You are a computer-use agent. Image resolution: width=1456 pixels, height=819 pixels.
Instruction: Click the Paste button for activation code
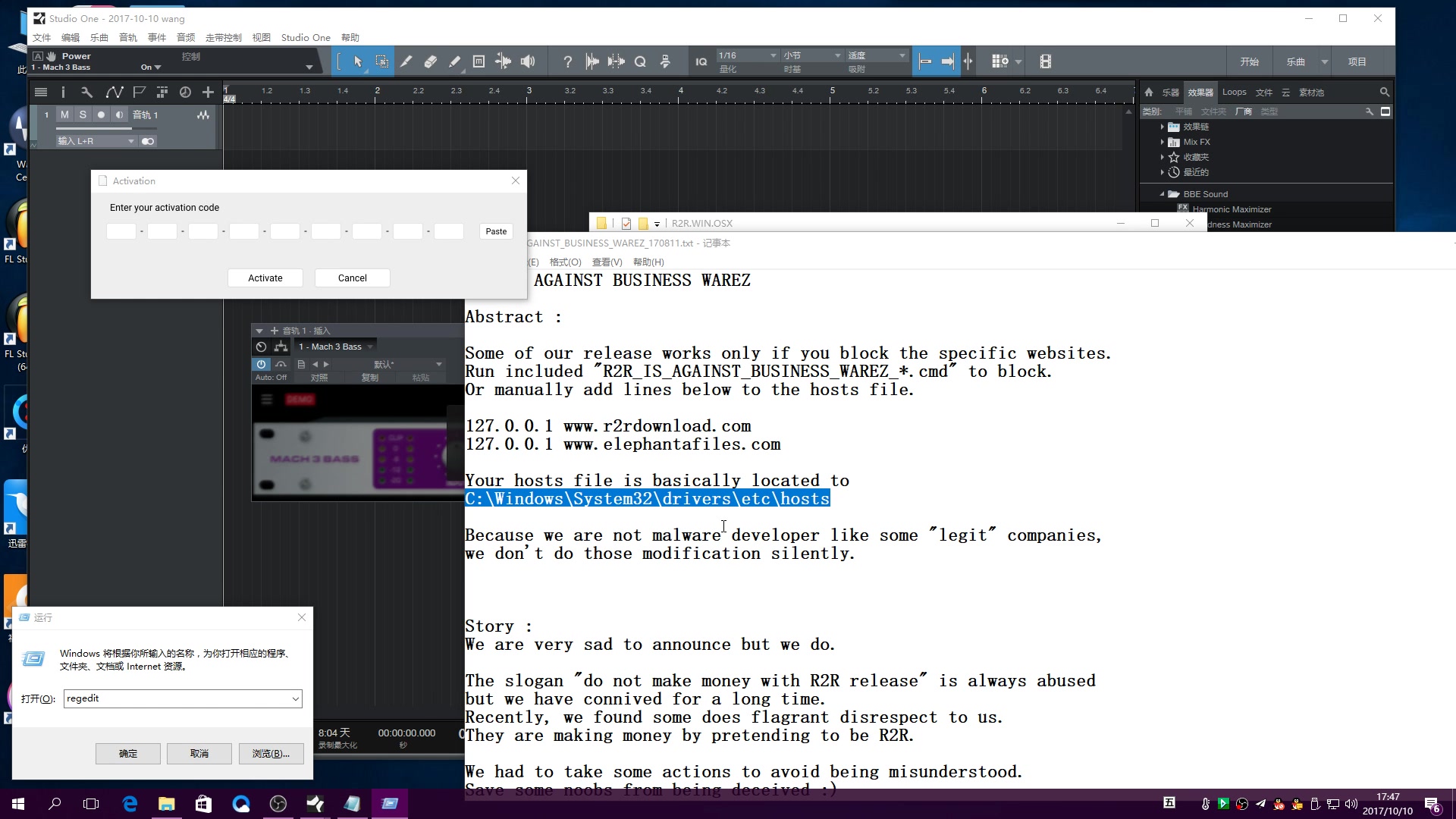coord(496,231)
